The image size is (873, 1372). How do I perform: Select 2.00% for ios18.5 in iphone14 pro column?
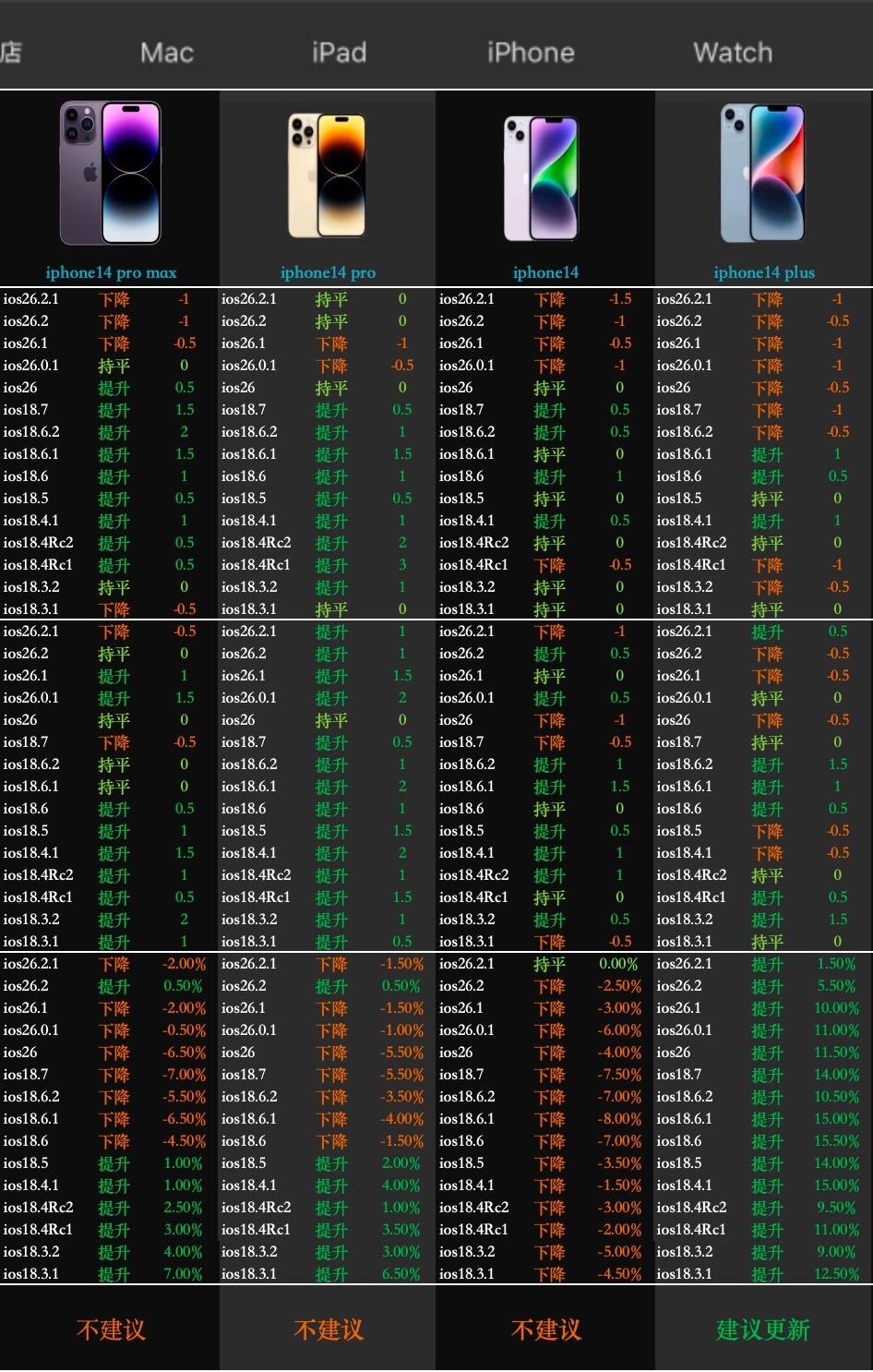point(401,1163)
